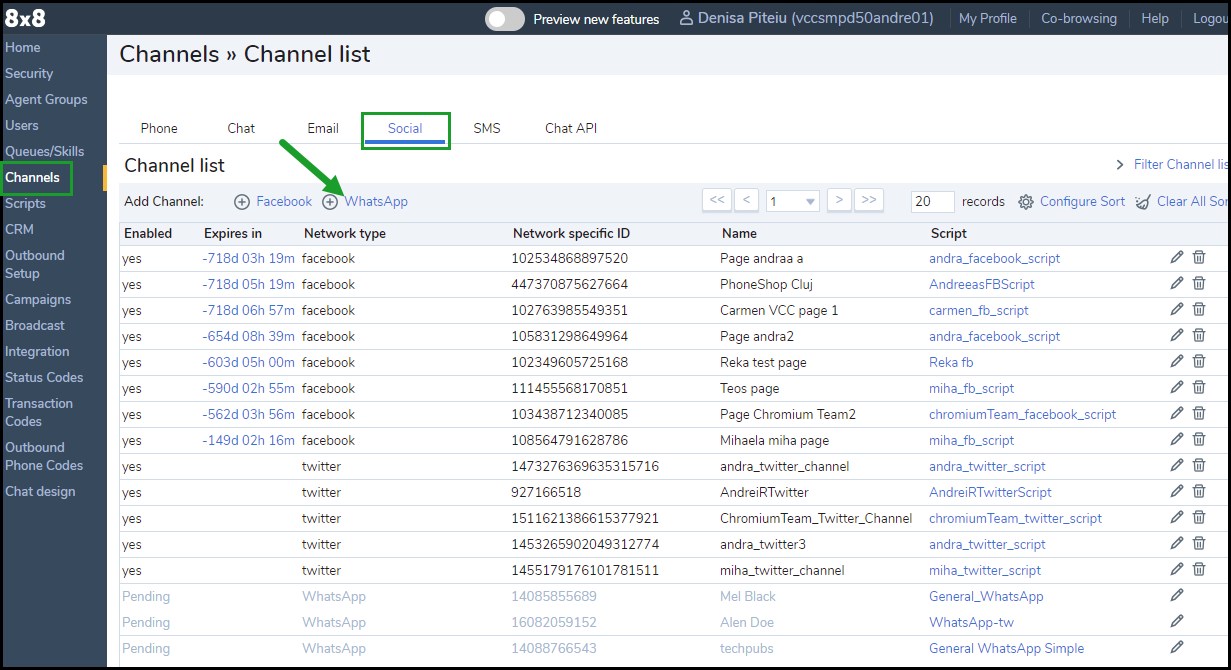The image size is (1231, 670).
Task: Click into the records per page field
Action: click(x=933, y=201)
